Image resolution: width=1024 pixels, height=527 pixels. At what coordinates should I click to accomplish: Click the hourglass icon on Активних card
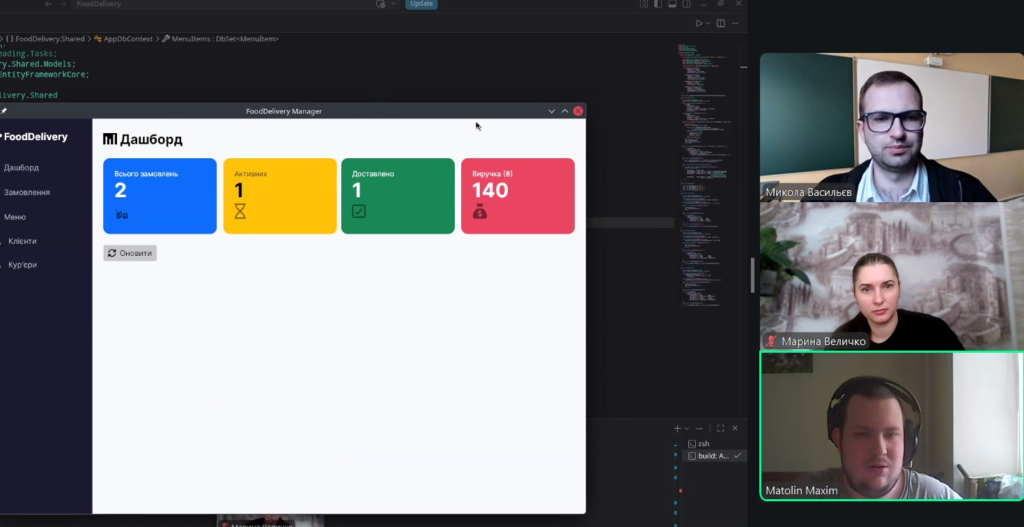[x=239, y=211]
